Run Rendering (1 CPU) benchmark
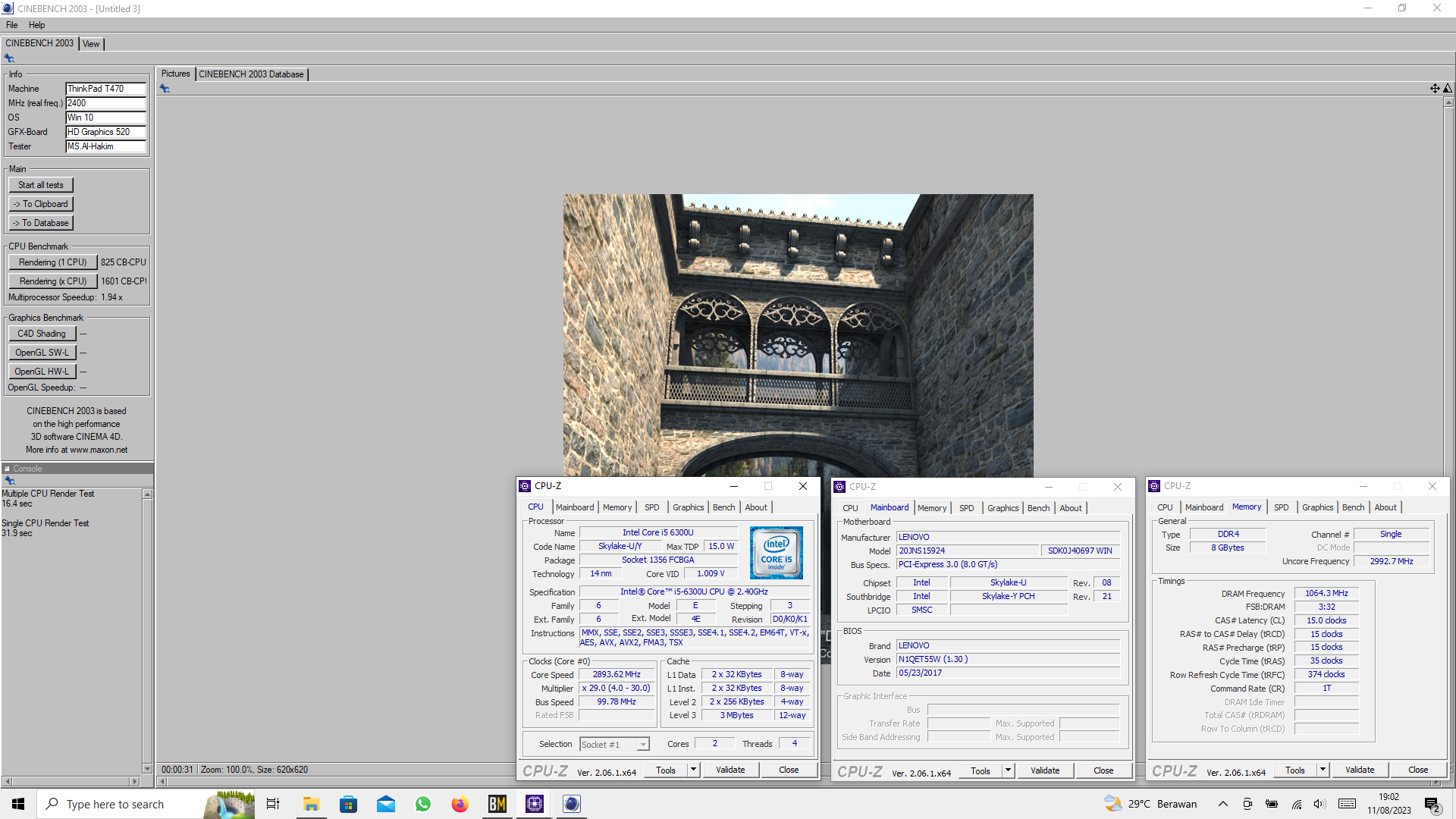This screenshot has height=819, width=1456. [53, 262]
